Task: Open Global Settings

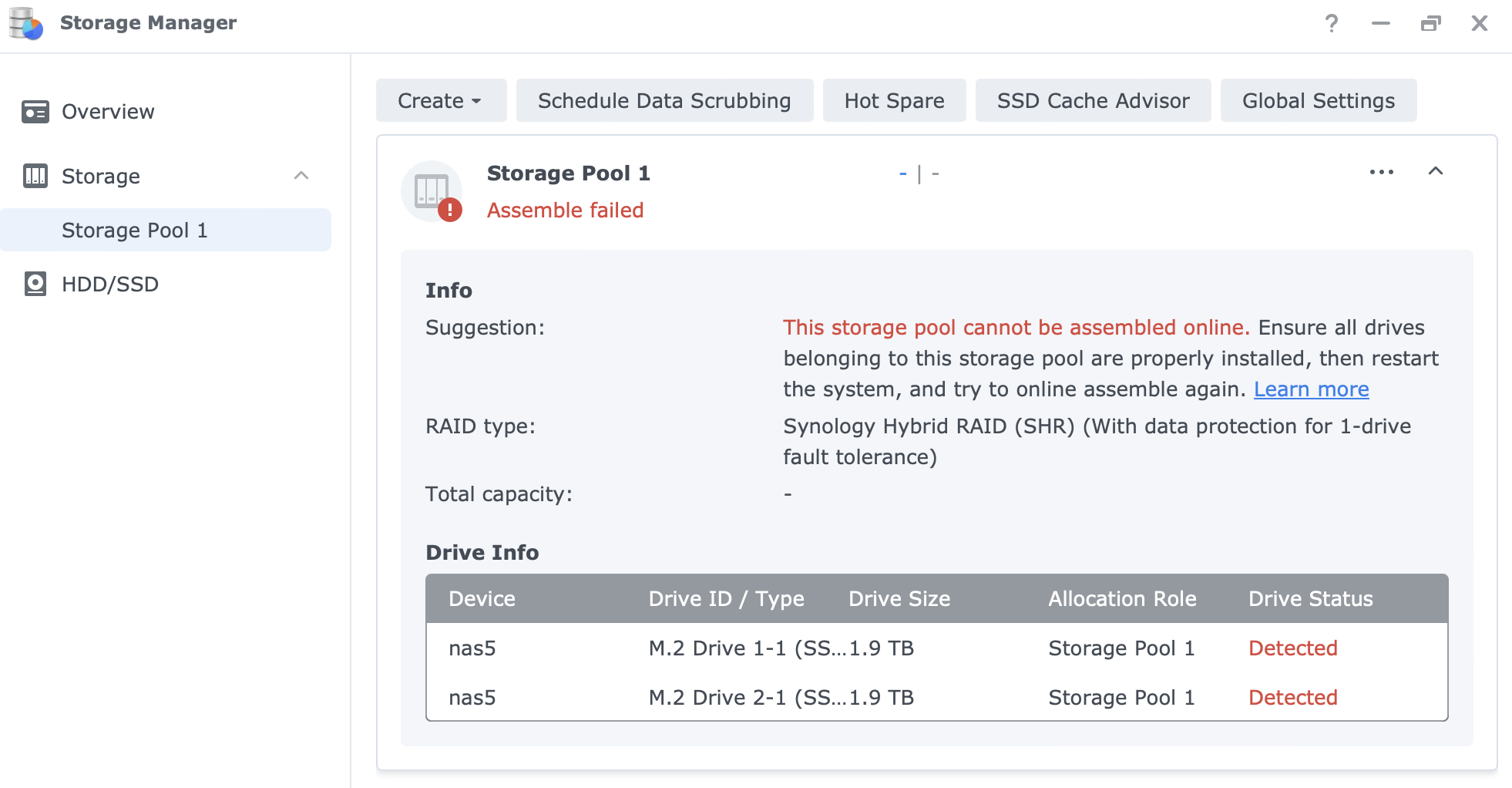Action: click(1318, 100)
